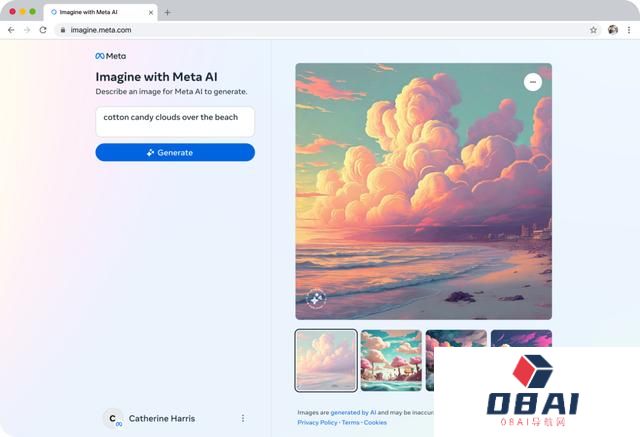Screen dimensions: 640x437
Task: Click the Catherine Harris profile avatar
Action: pos(114,419)
